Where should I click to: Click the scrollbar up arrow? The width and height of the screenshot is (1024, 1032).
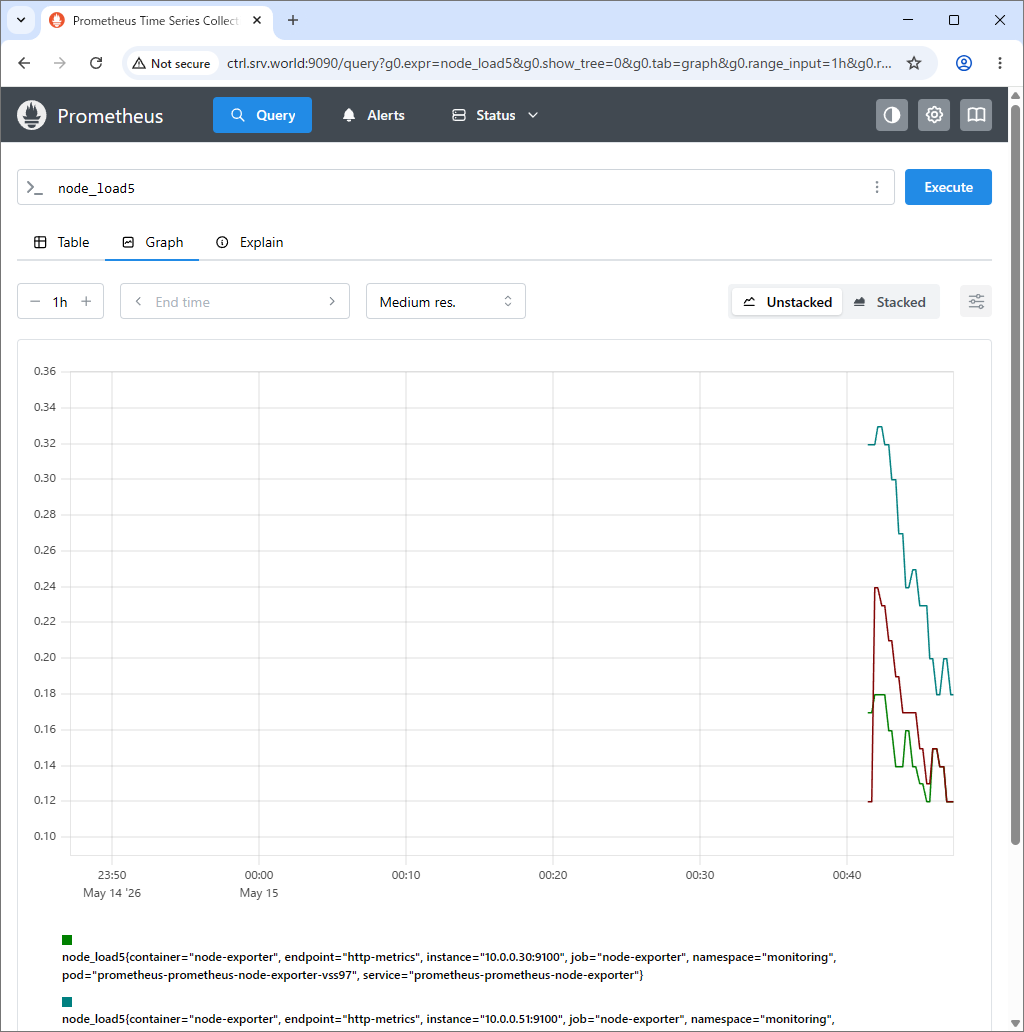click(1015, 95)
